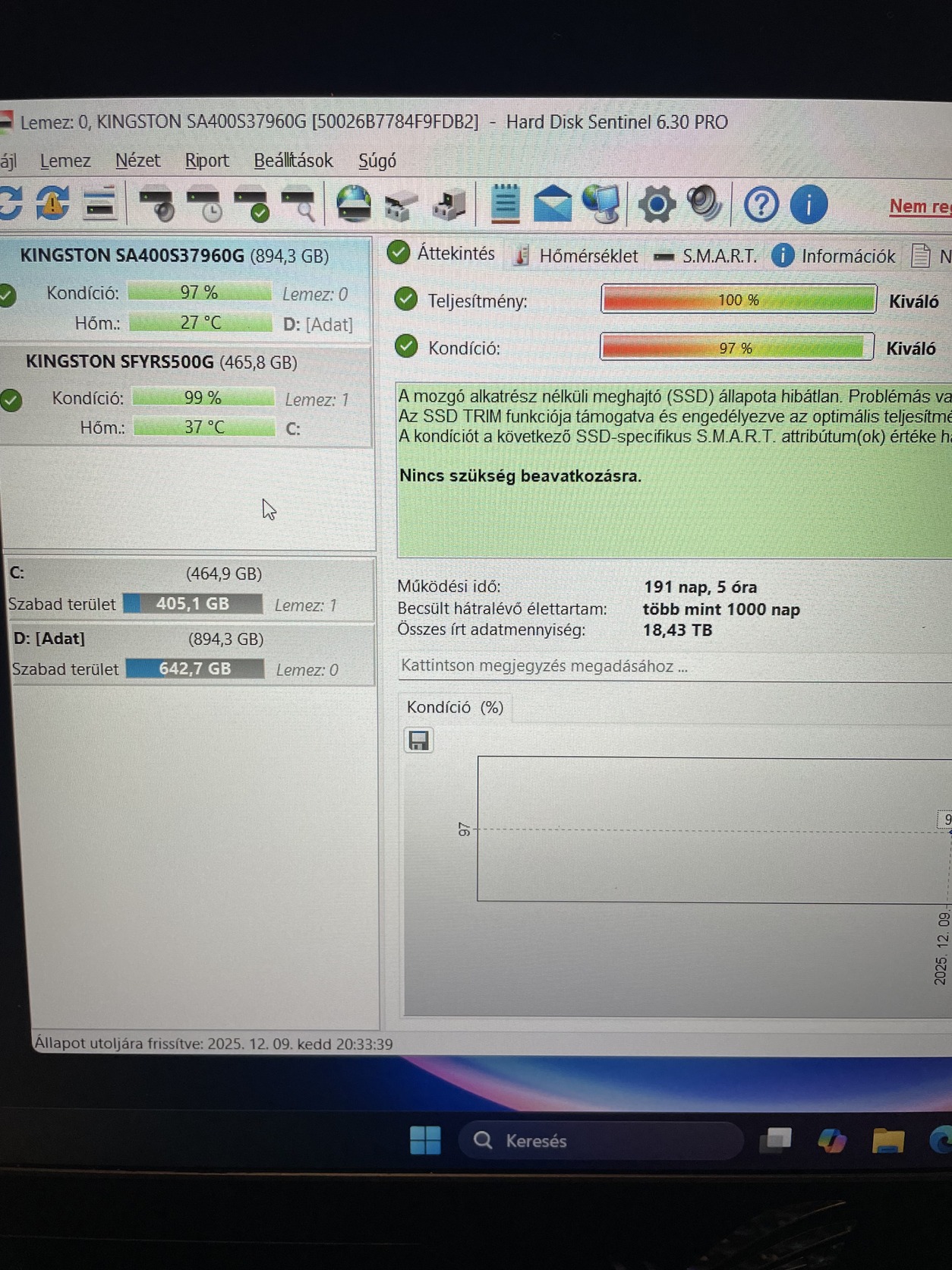Open the blue notepad report icon
This screenshot has height=1270, width=952.
click(505, 204)
